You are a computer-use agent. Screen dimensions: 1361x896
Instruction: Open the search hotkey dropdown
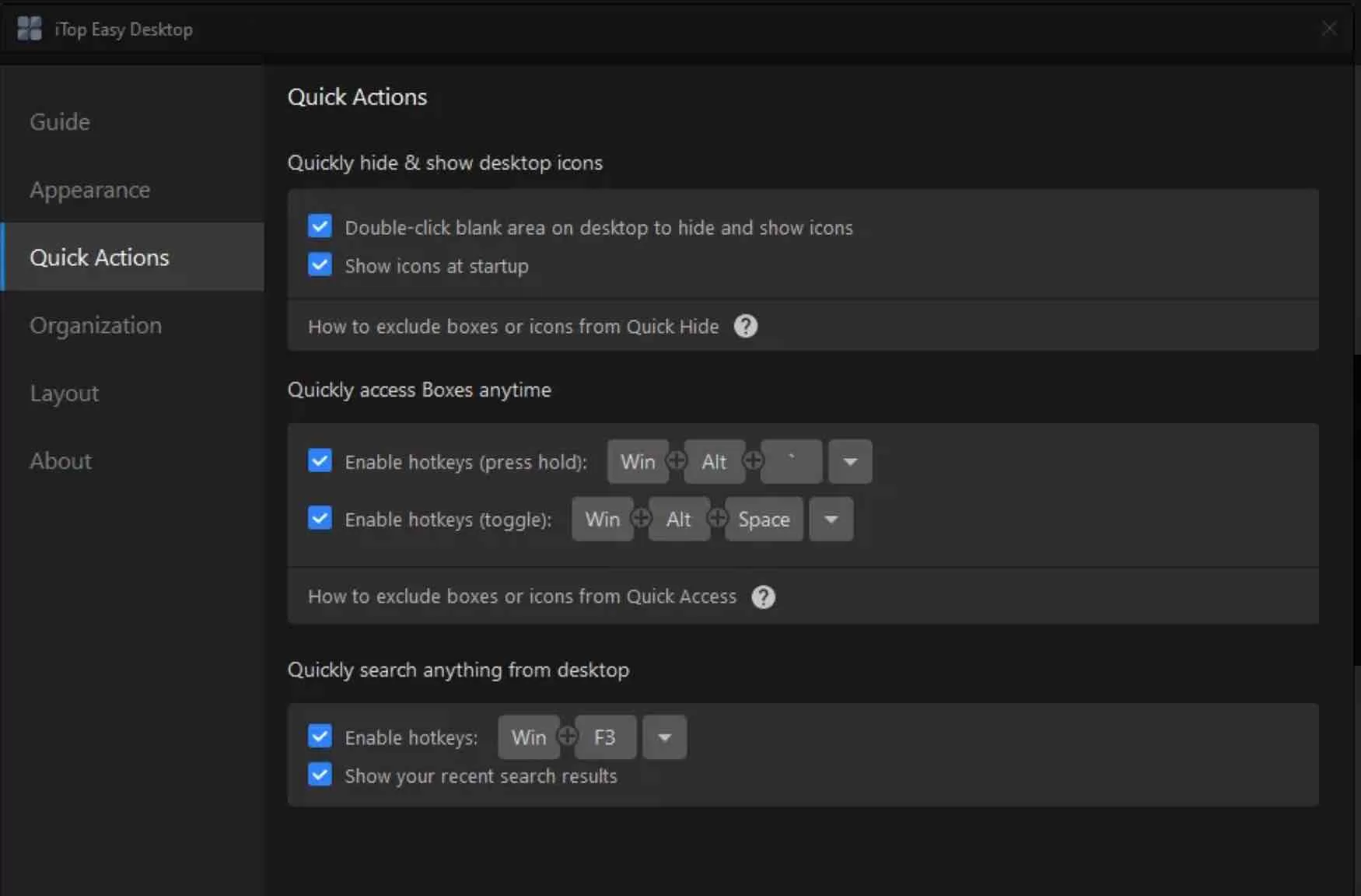[664, 737]
